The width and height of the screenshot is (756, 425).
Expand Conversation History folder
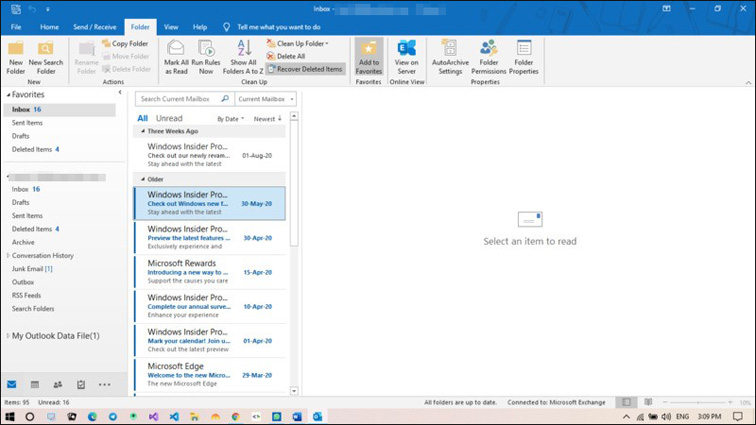(x=8, y=255)
